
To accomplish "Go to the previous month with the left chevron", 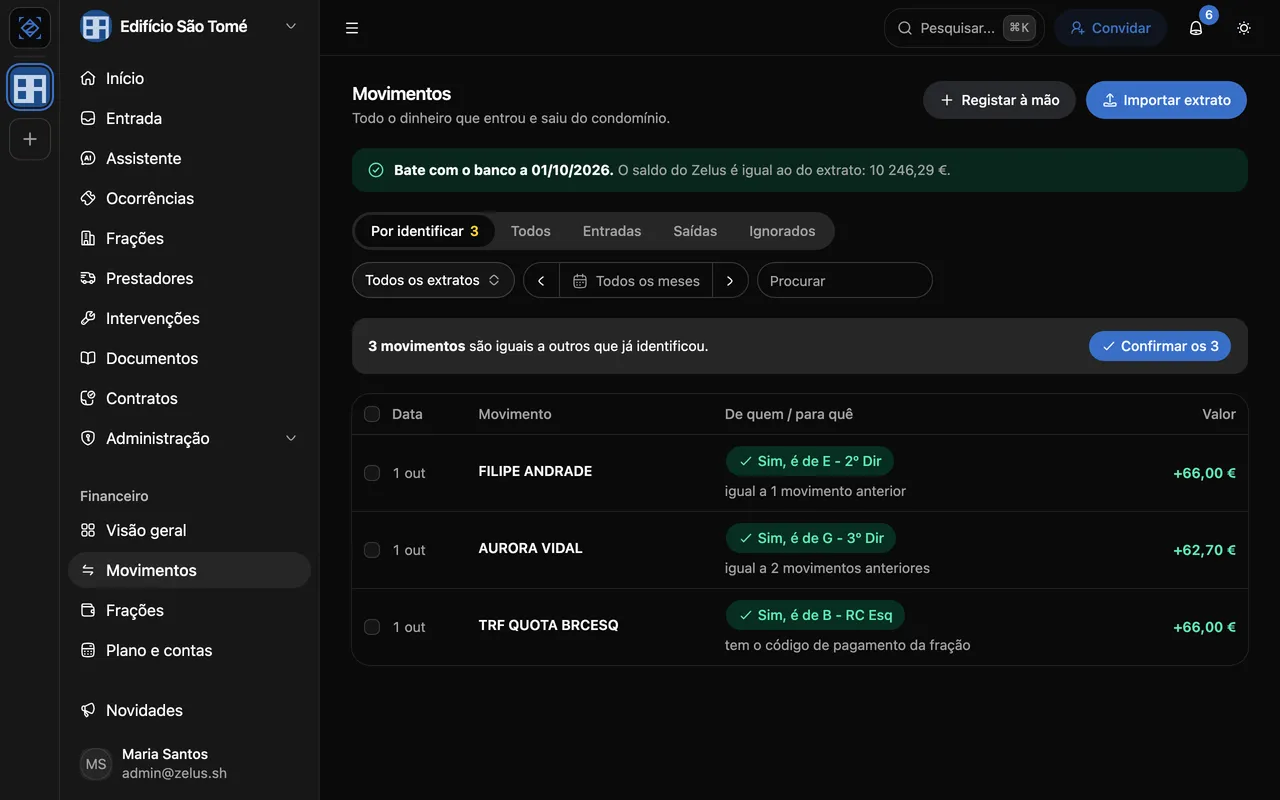I will [x=541, y=281].
